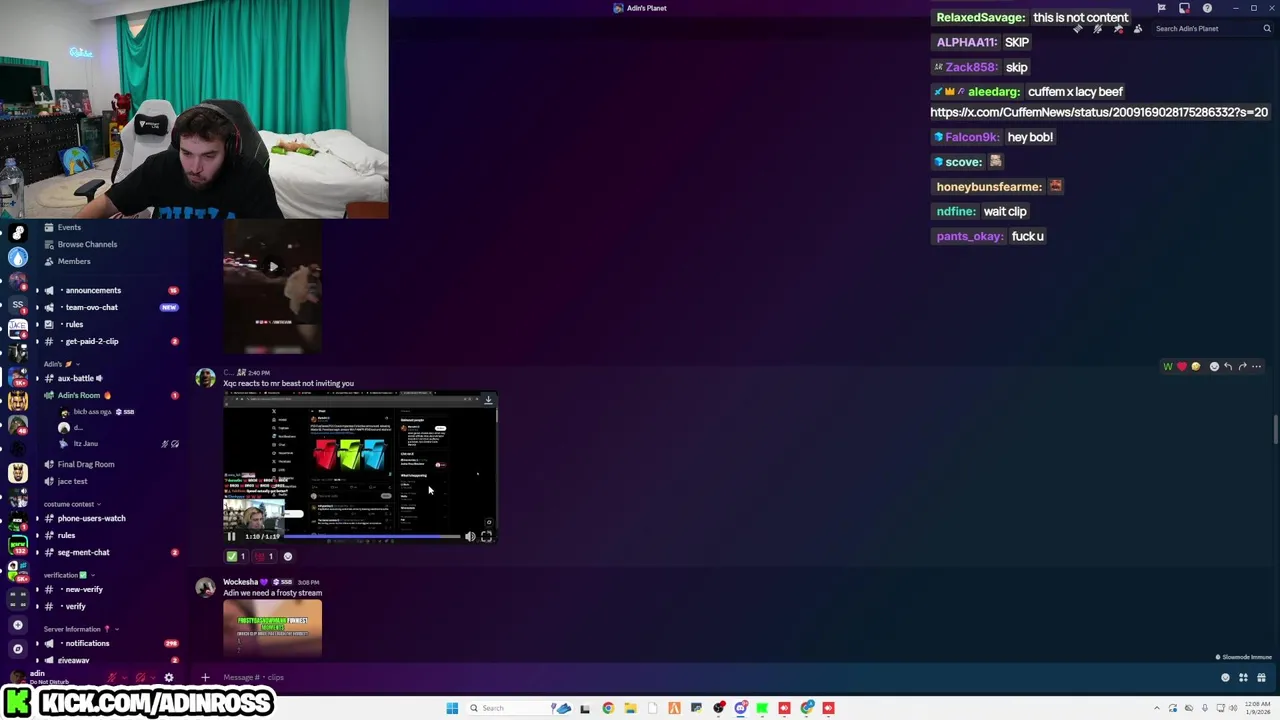
Task: Open Chrome from the taskbar
Action: coord(608,708)
